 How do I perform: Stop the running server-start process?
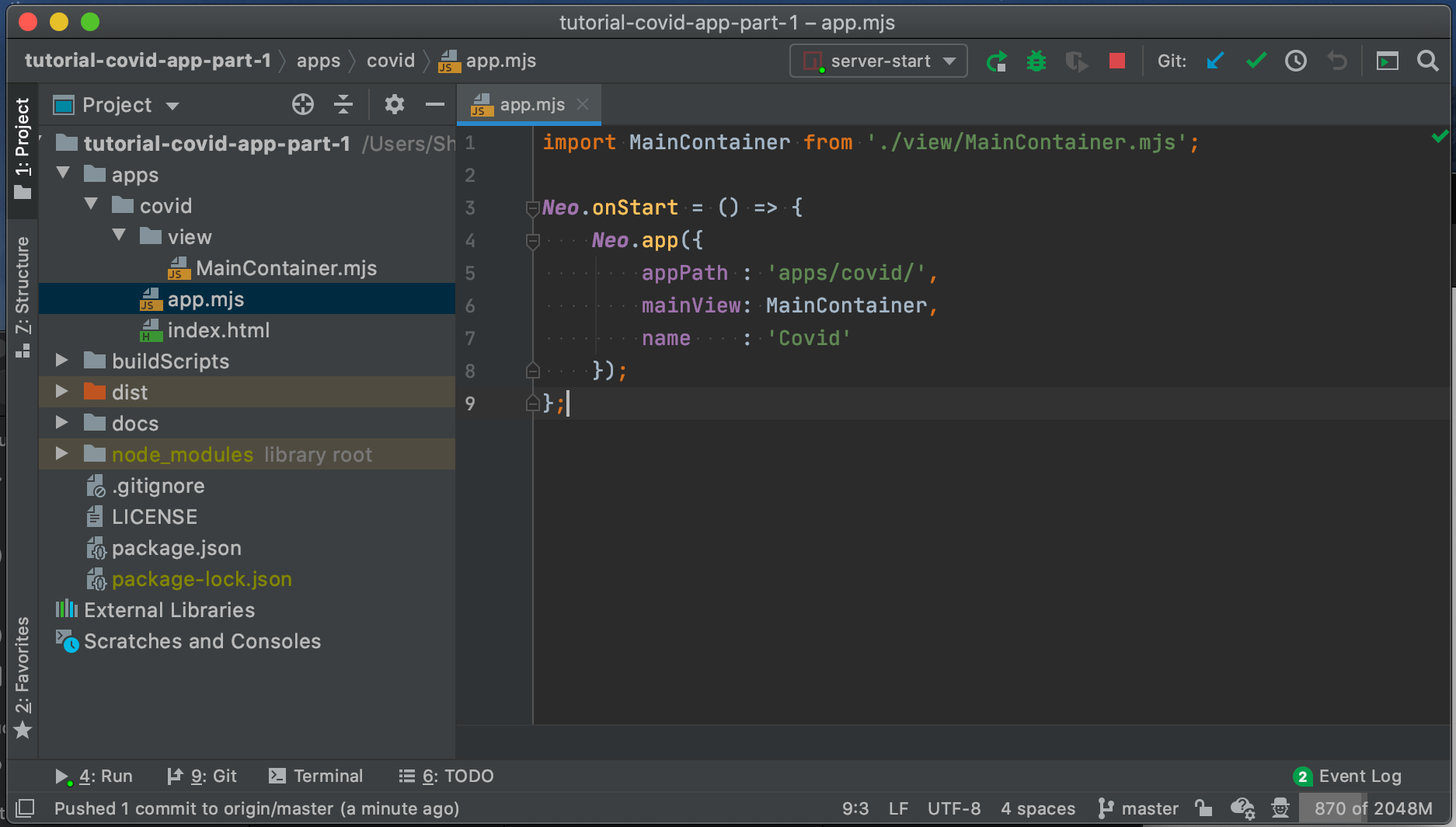tap(1116, 61)
